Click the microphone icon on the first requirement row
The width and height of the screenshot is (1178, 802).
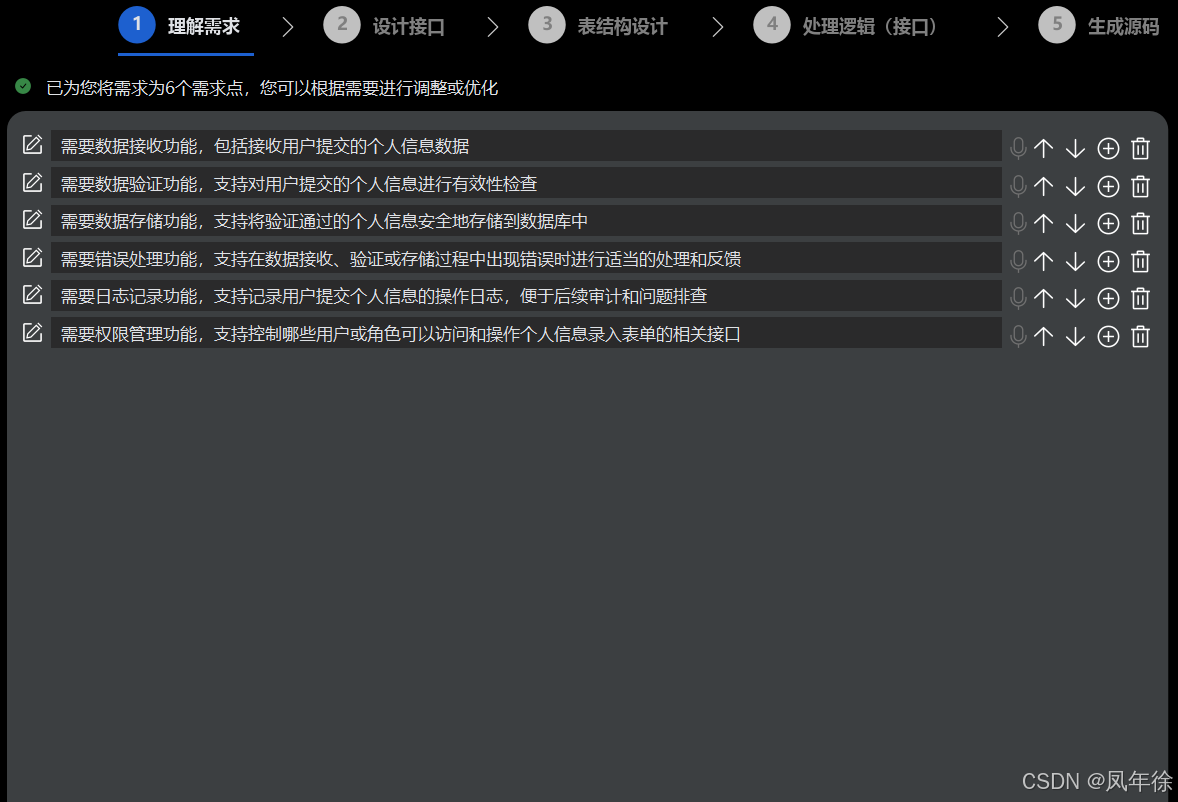point(1018,148)
